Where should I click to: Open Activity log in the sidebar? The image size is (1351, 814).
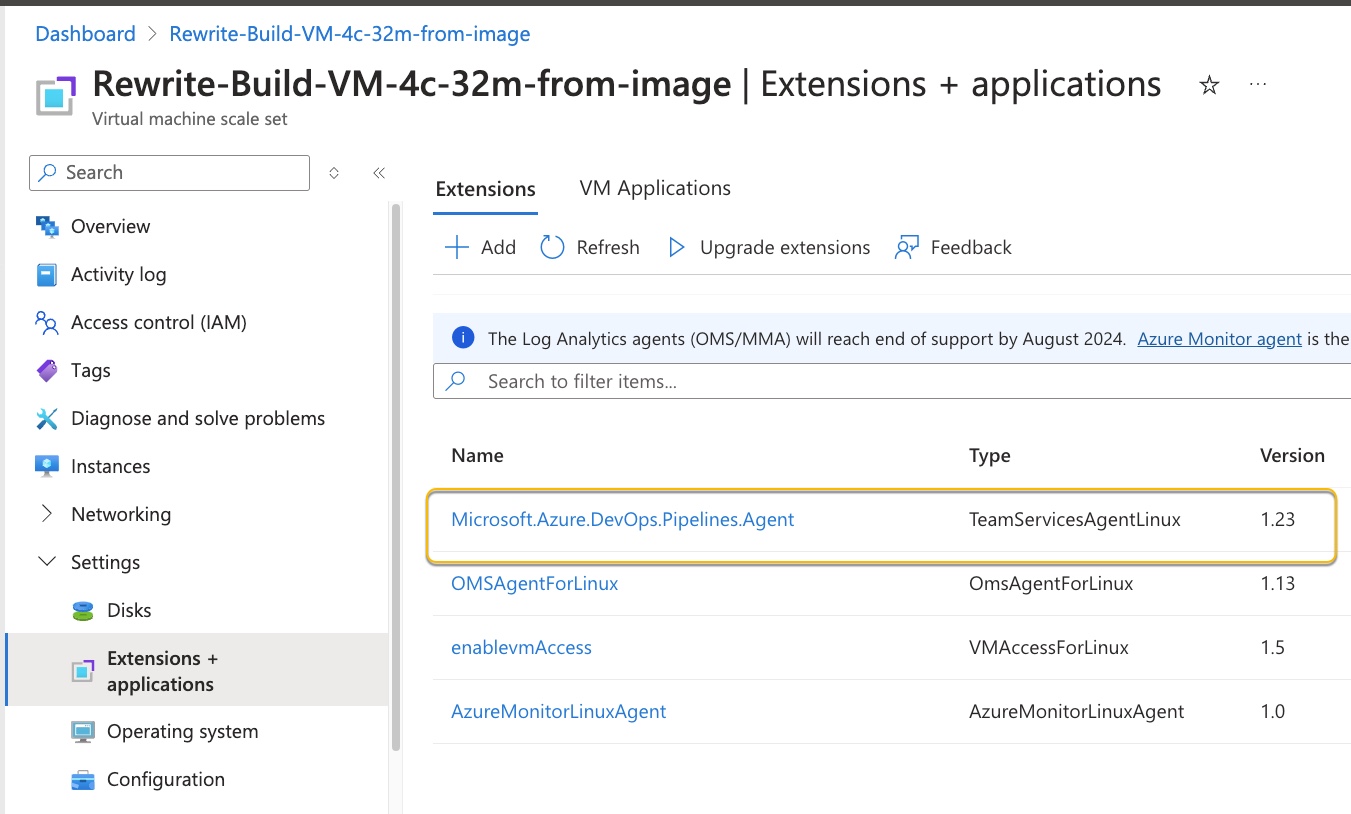[x=118, y=274]
